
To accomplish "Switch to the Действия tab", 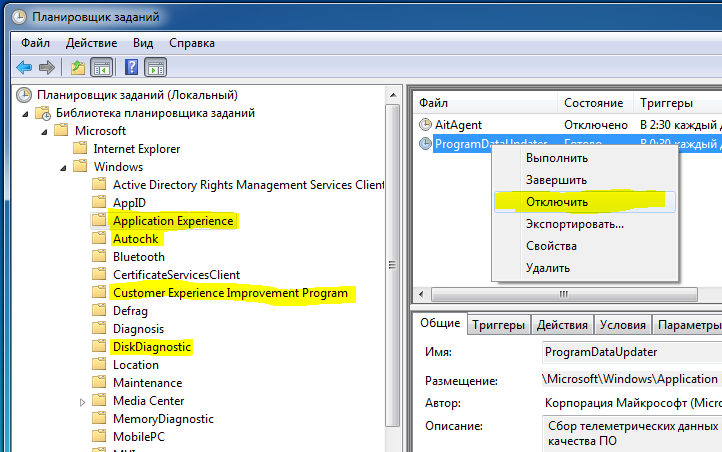I will click(562, 325).
